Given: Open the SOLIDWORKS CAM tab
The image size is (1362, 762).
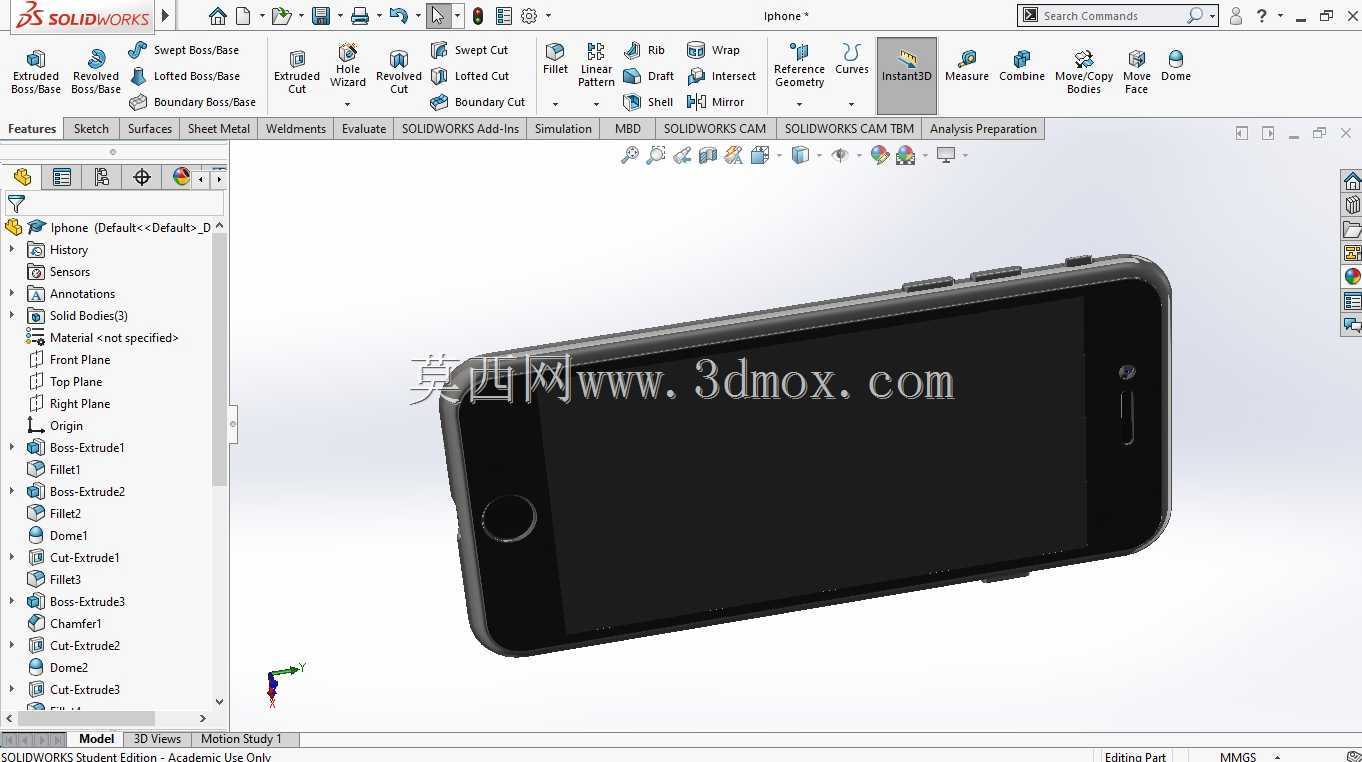Looking at the screenshot, I should 715,128.
